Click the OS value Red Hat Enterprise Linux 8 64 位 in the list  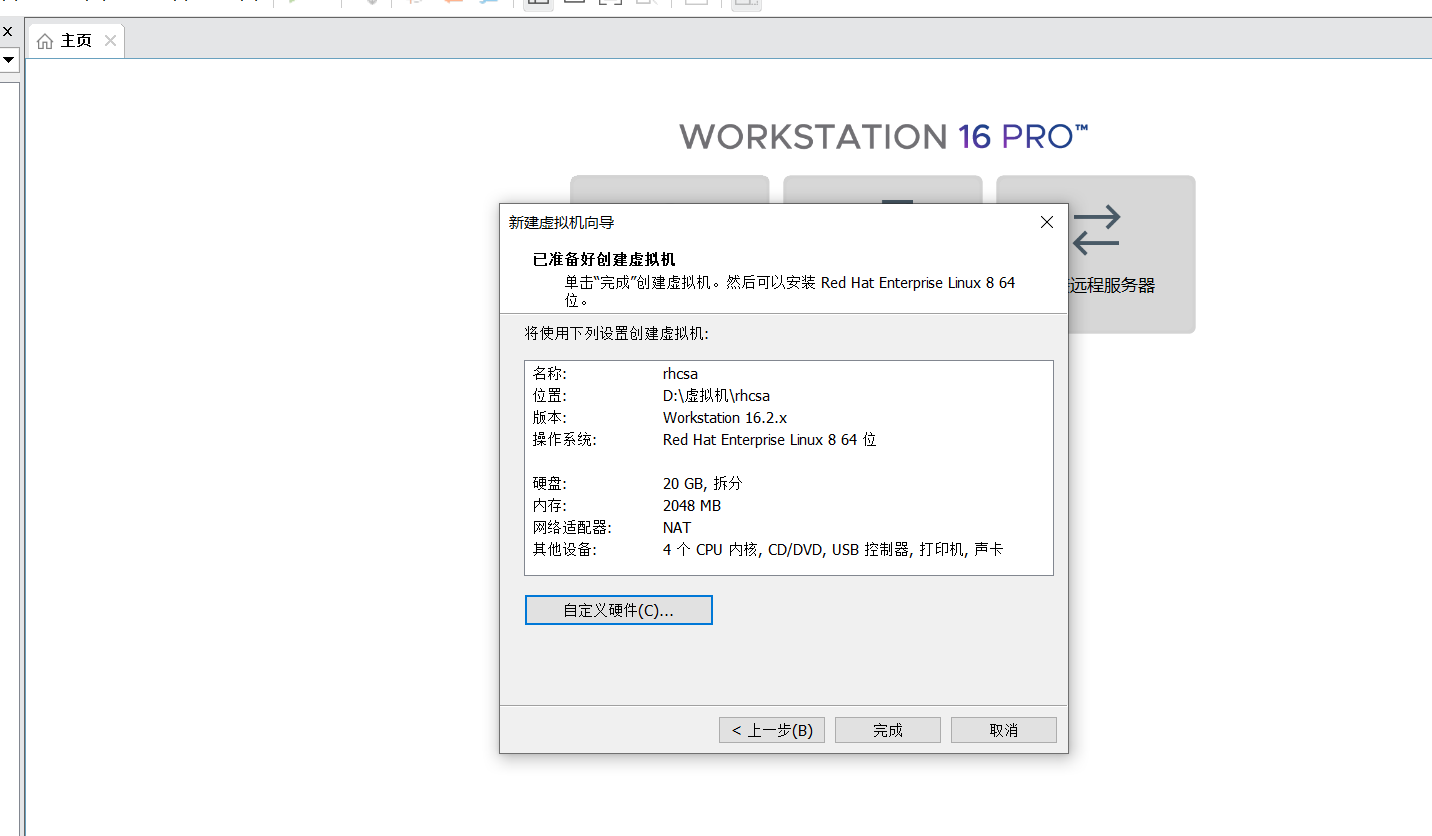769,440
